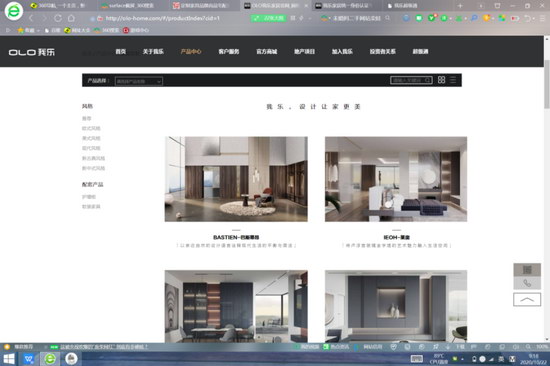Image resolution: width=550 pixels, height=366 pixels.
Task: Go to the browser home page icon
Action: click(x=71, y=18)
